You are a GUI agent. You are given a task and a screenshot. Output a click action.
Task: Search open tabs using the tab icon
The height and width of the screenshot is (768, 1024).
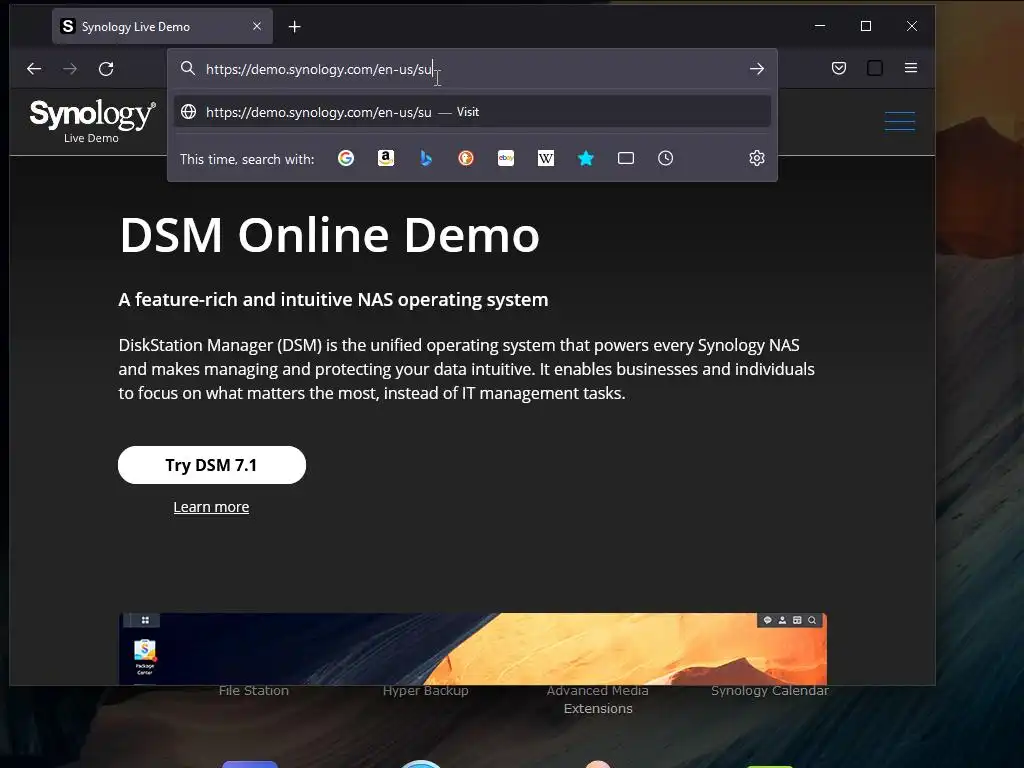[626, 158]
